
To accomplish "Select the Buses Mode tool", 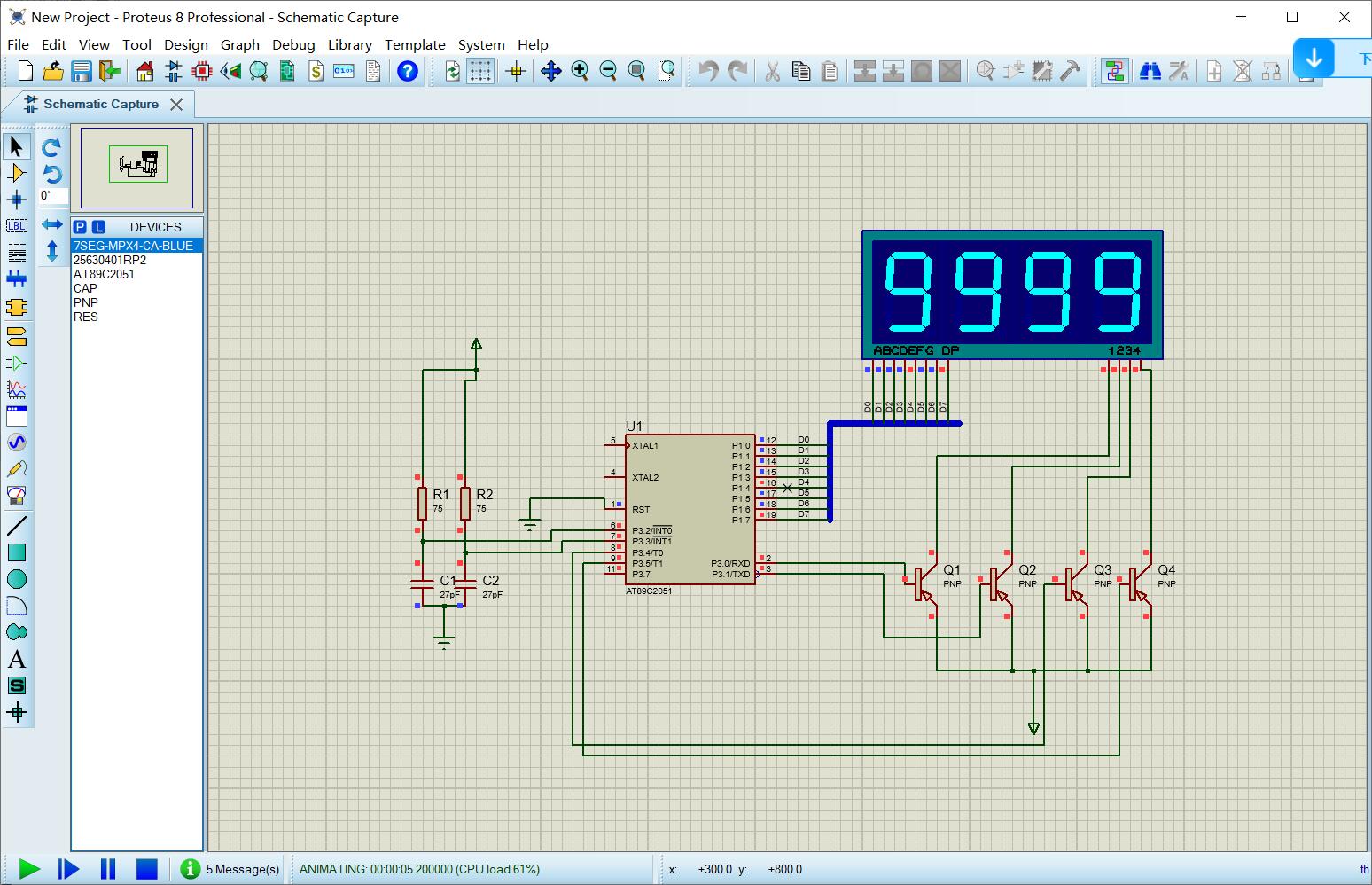I will (17, 279).
